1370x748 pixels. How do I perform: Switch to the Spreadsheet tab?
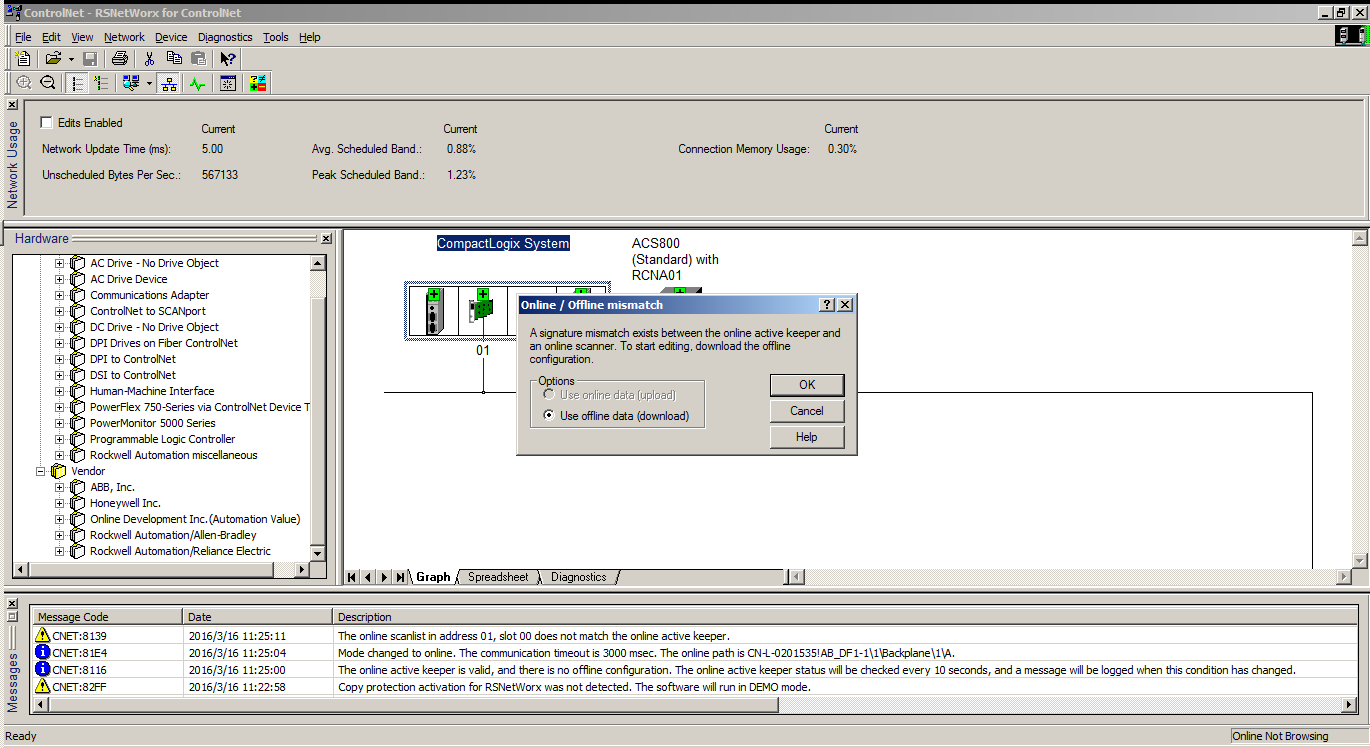coord(497,577)
